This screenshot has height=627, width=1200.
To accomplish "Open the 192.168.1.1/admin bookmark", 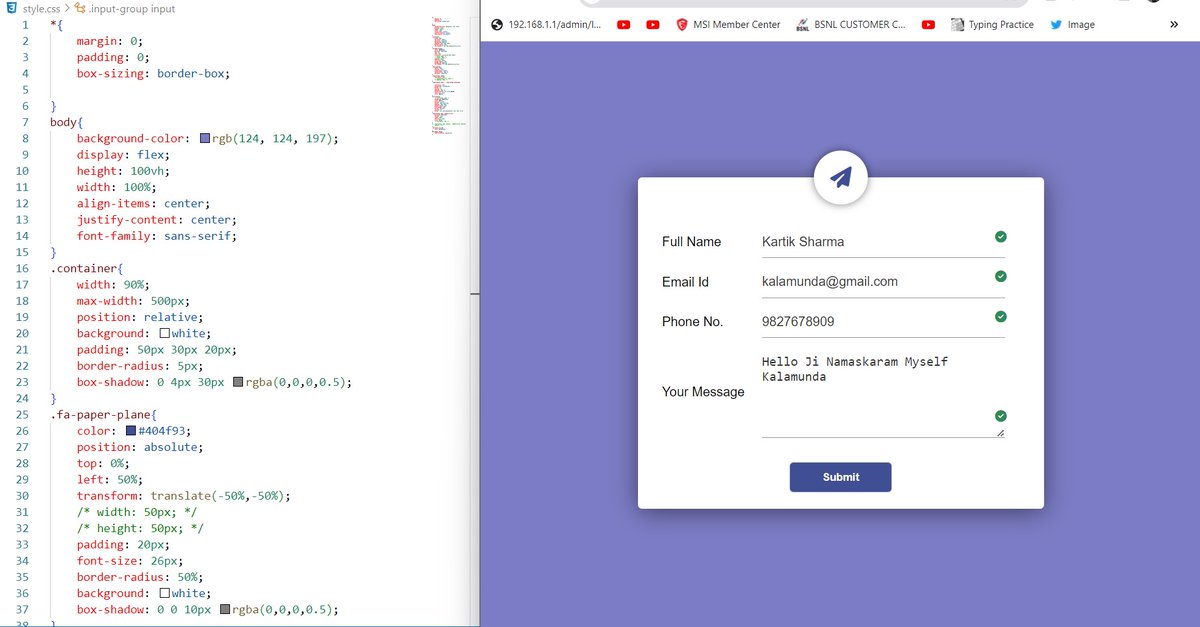I will (546, 24).
